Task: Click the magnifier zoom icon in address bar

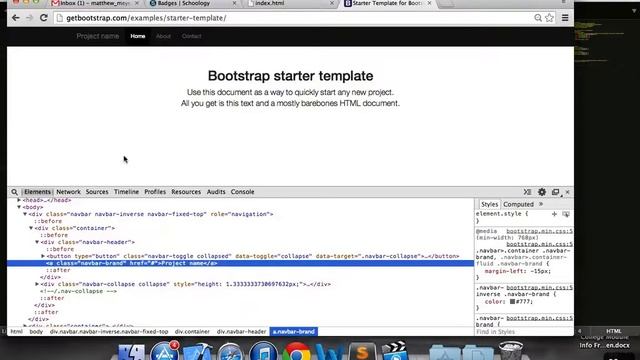Action: tap(538, 18)
